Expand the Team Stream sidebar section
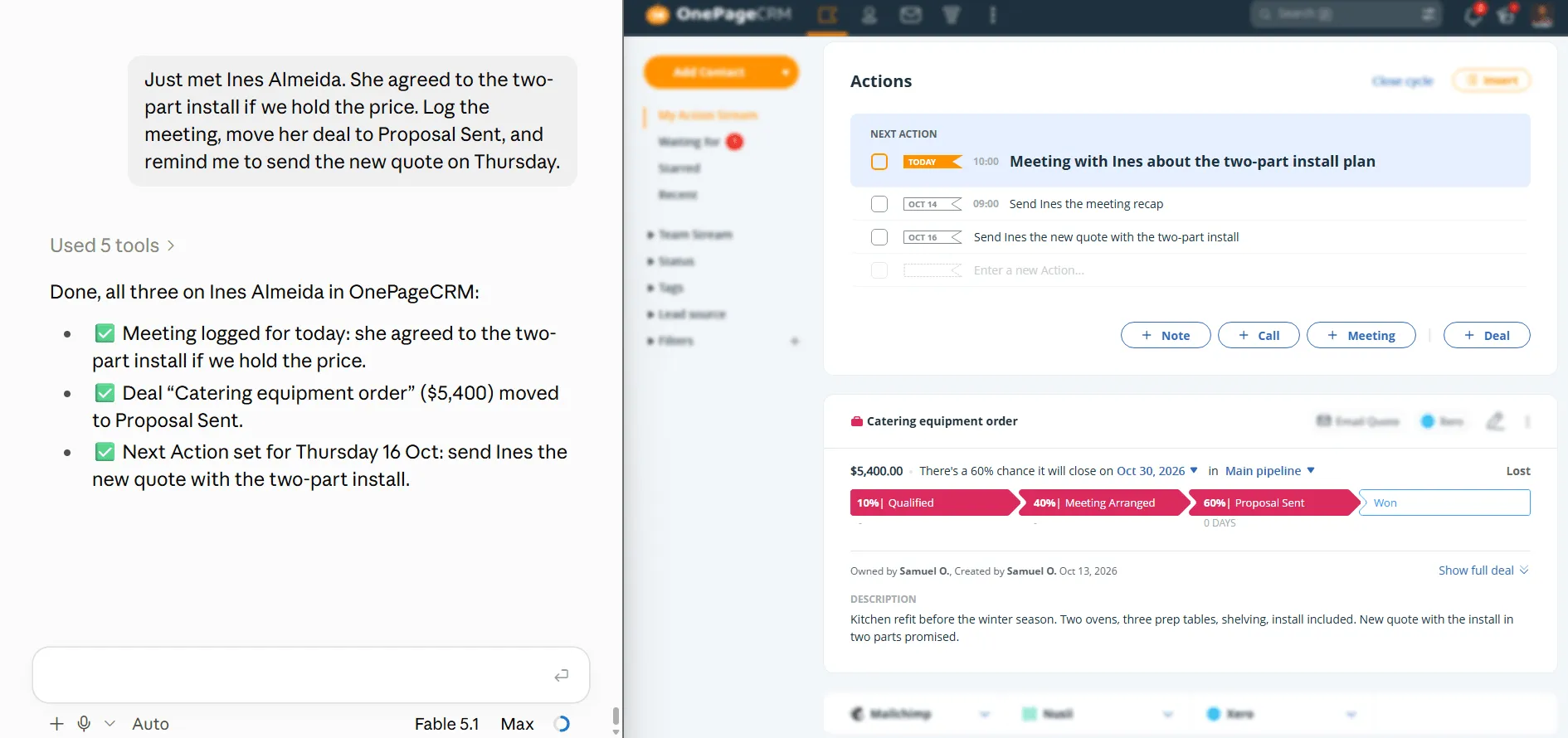The image size is (1568, 738). (689, 235)
